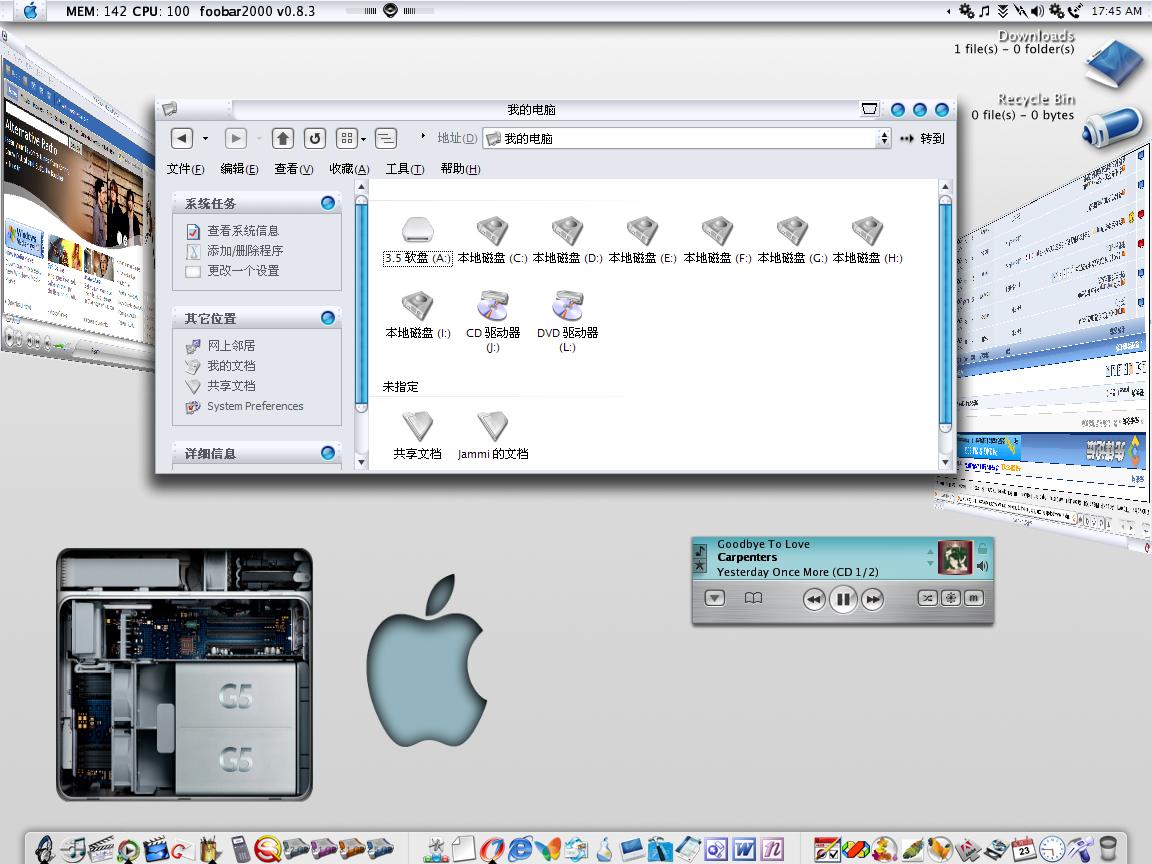Open the Recycle Bin desktop icon

tap(1112, 126)
